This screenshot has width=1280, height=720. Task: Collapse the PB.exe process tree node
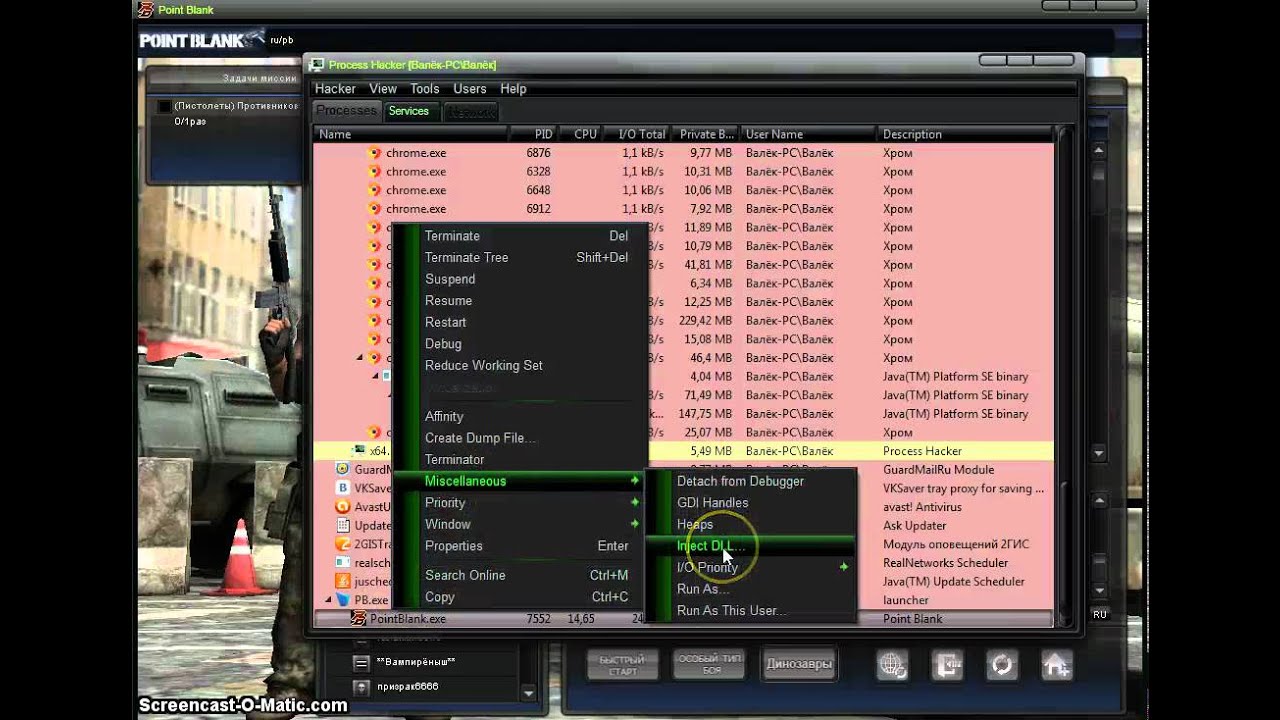tap(328, 600)
